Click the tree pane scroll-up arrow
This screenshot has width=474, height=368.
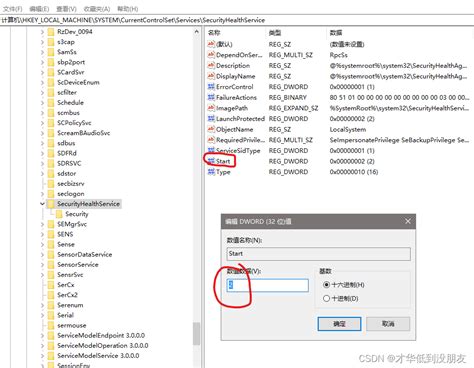coord(196,32)
